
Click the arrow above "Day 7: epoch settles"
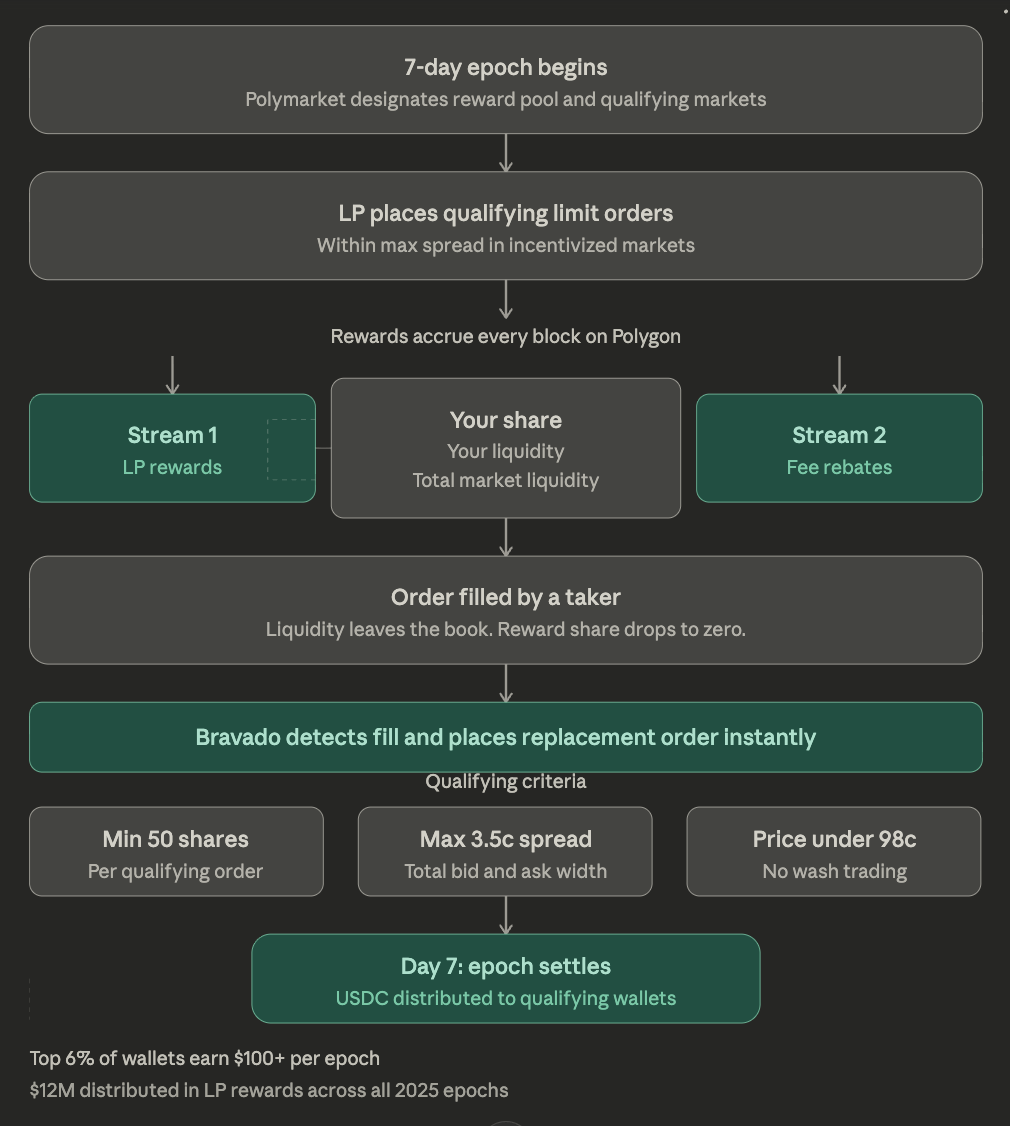tap(506, 915)
